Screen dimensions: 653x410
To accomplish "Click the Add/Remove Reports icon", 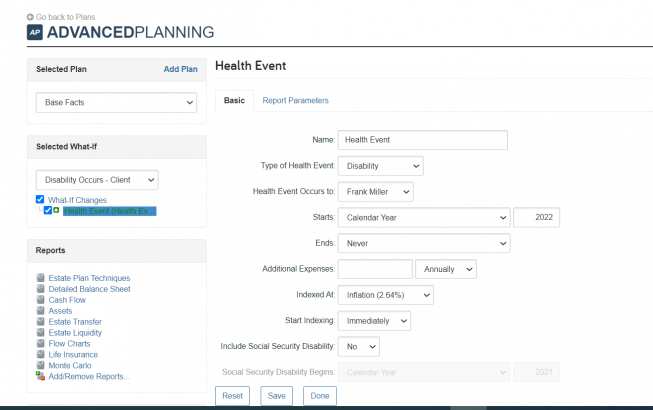I will 40,376.
